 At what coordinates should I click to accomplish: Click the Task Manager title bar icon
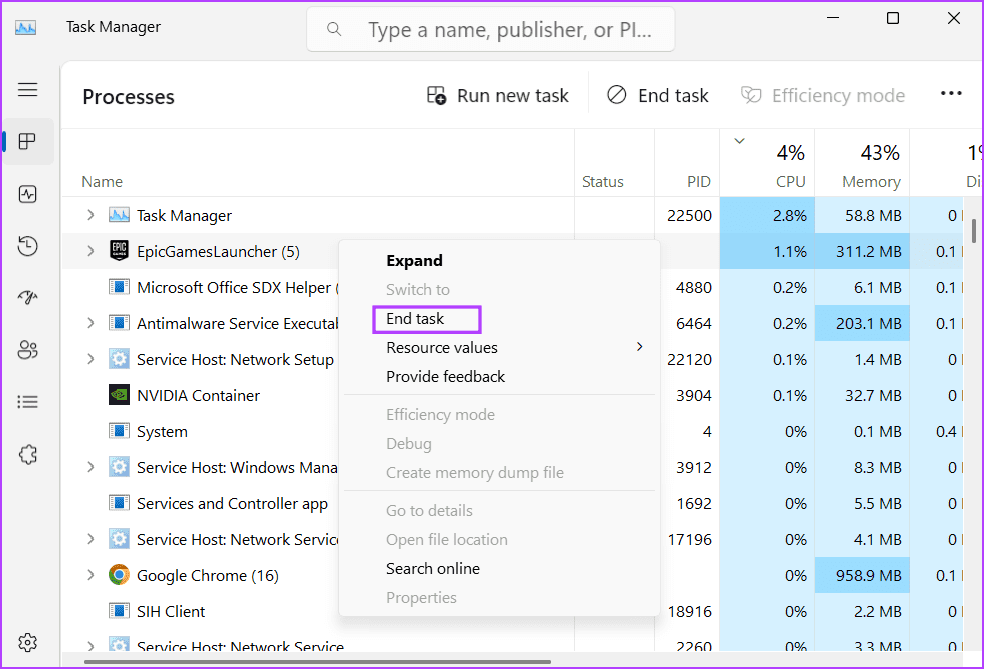tap(26, 28)
